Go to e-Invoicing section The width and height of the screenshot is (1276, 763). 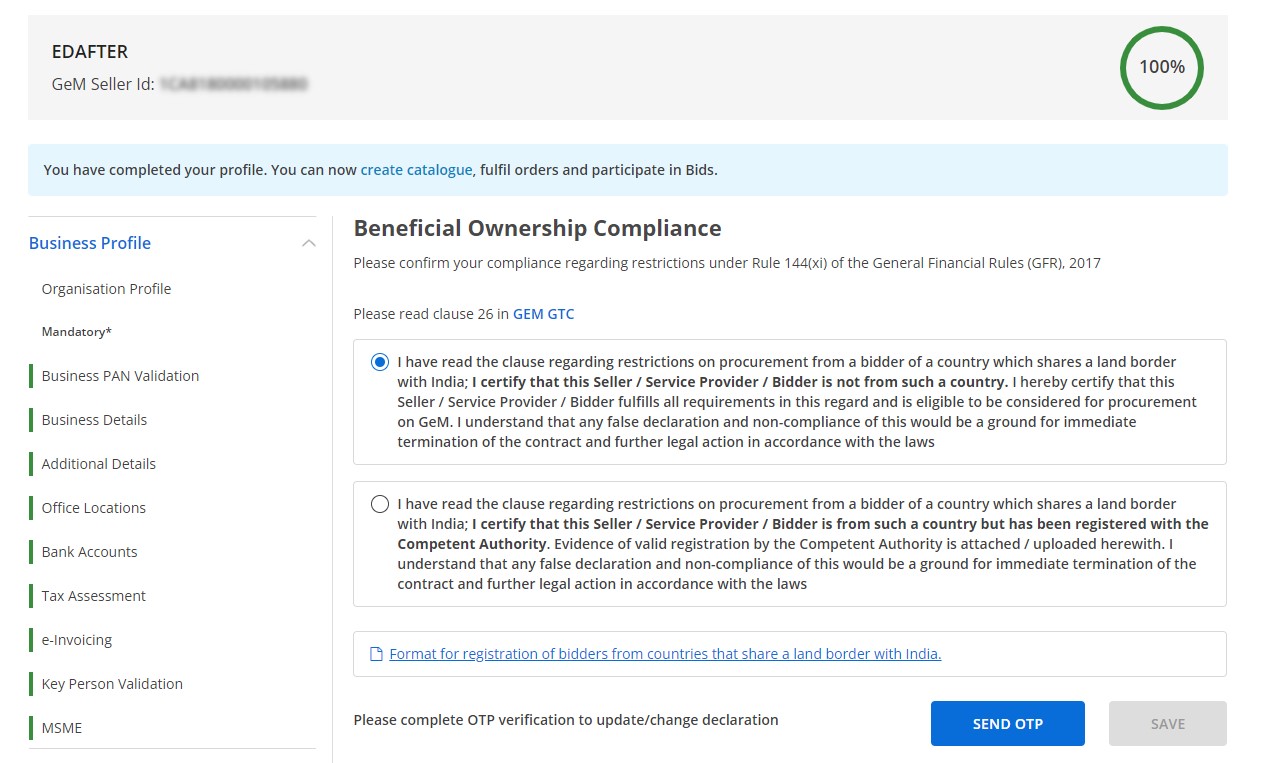tap(76, 640)
